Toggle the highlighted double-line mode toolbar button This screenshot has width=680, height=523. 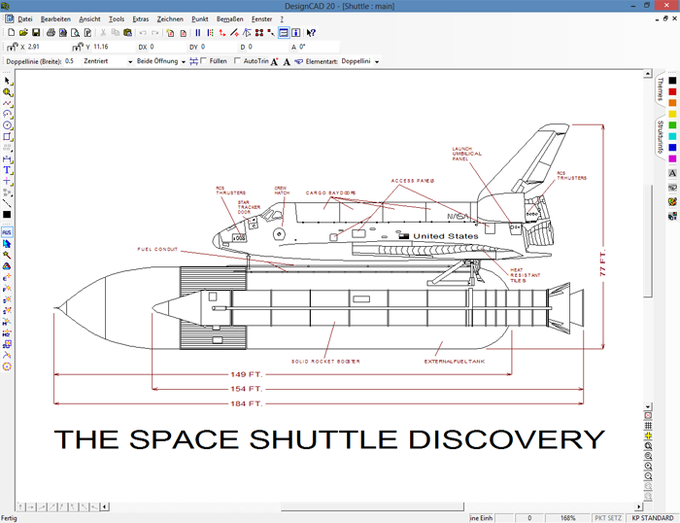(x=284, y=33)
